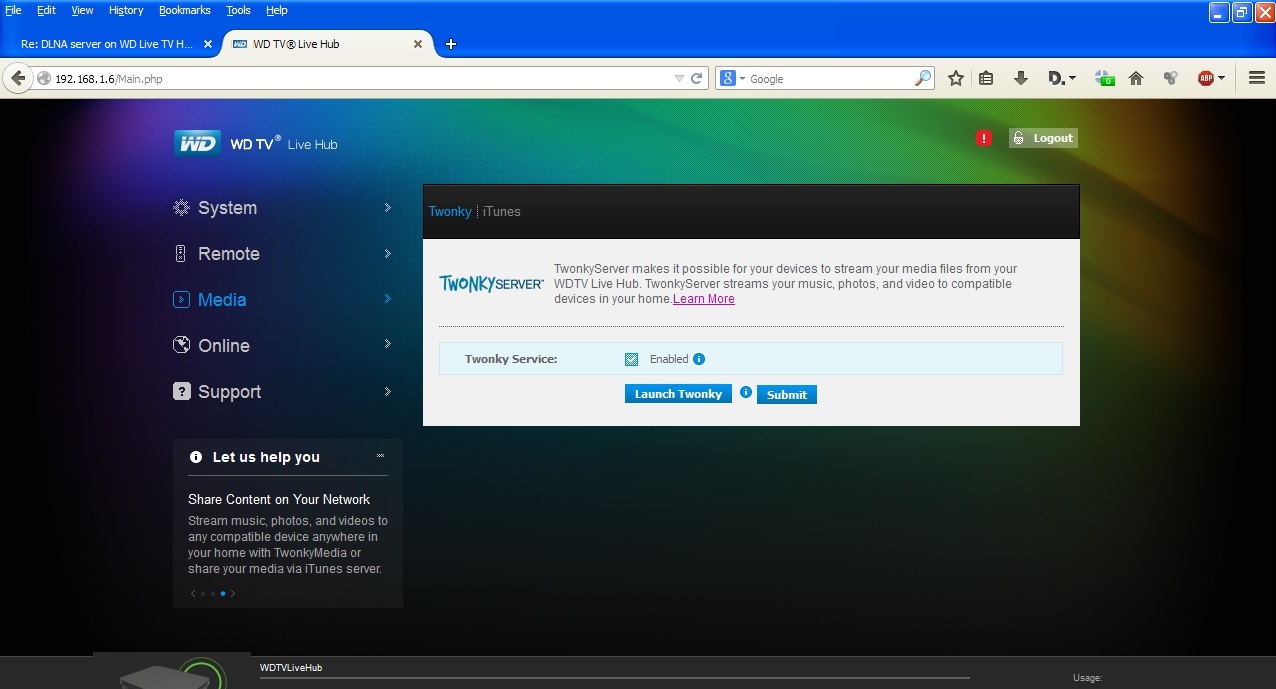
Task: Click the storage usage progress bar
Action: 614,678
